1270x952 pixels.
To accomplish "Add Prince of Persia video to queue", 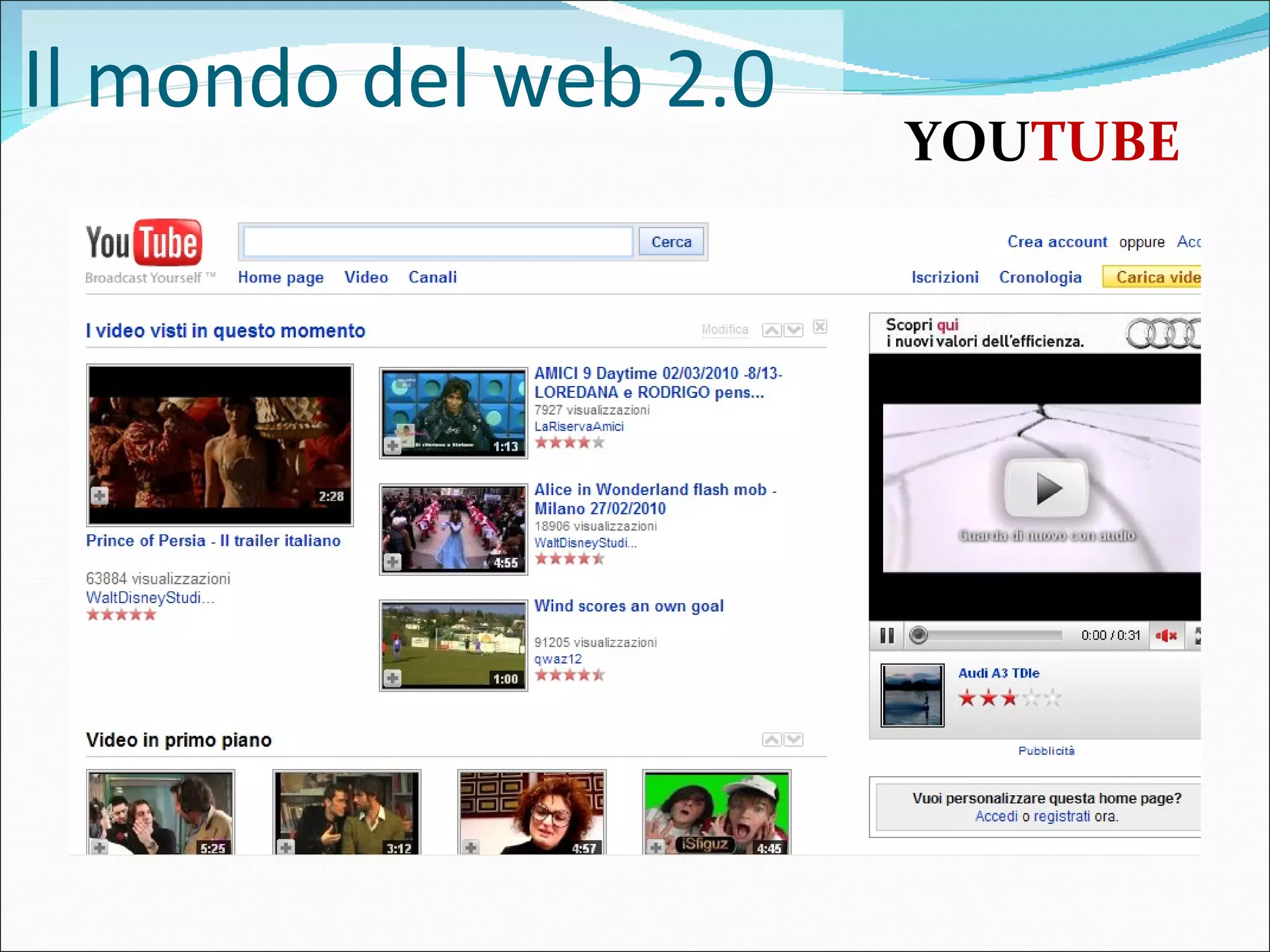I will (99, 496).
